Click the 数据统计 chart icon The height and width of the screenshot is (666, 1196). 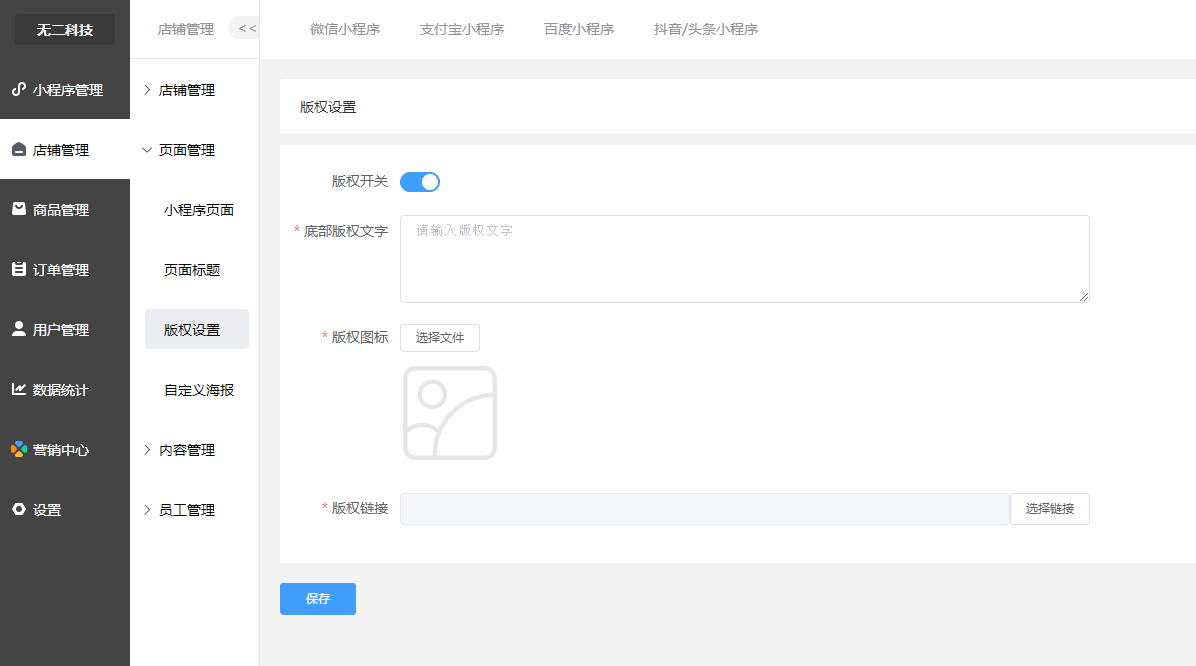[19, 389]
